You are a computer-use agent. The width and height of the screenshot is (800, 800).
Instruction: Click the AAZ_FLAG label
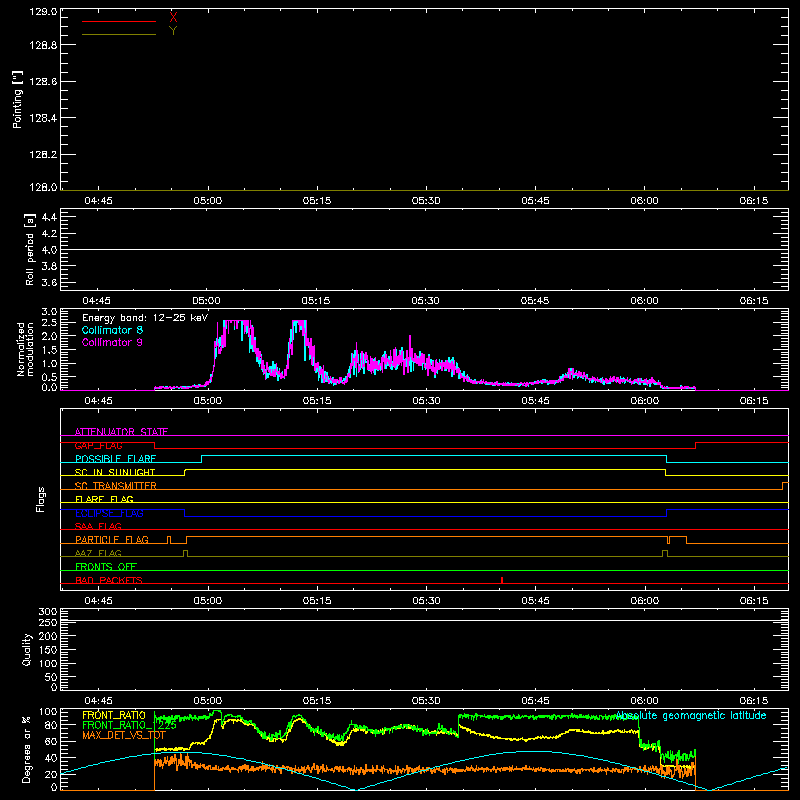[98, 553]
